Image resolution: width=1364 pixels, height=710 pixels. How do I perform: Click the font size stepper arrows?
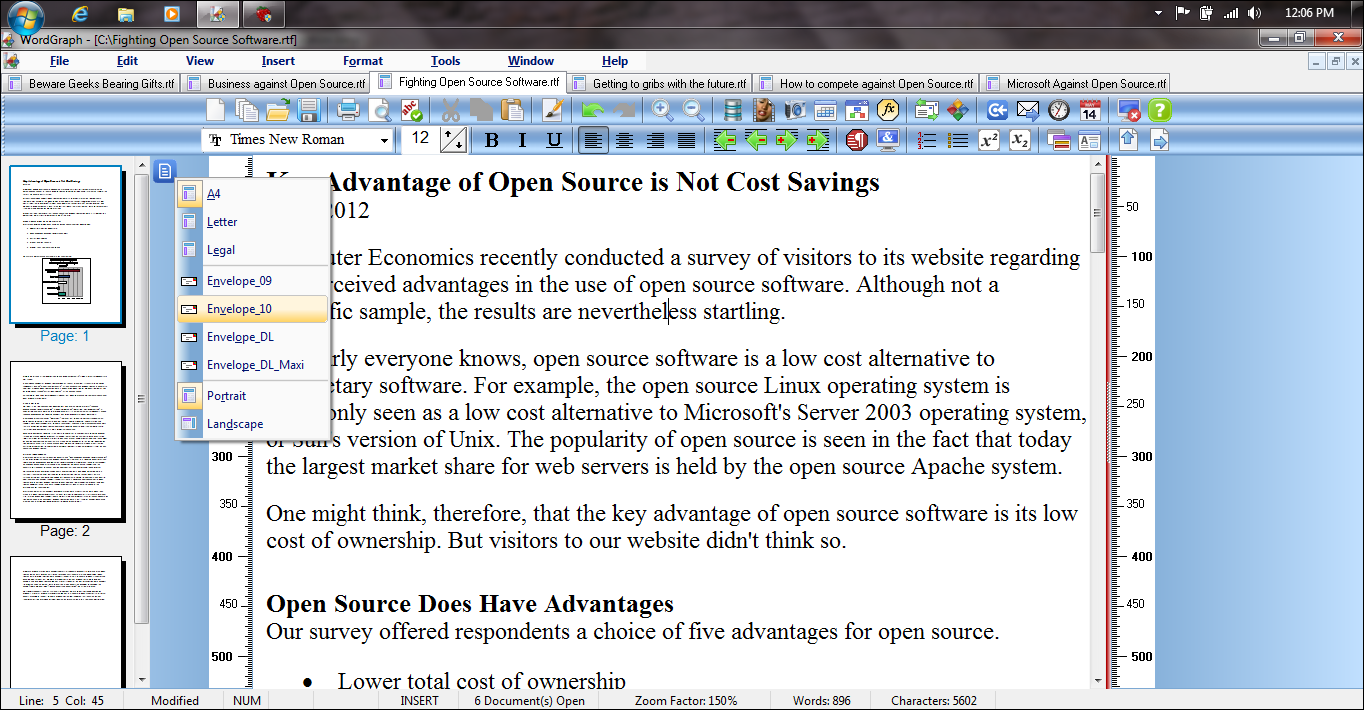point(453,141)
